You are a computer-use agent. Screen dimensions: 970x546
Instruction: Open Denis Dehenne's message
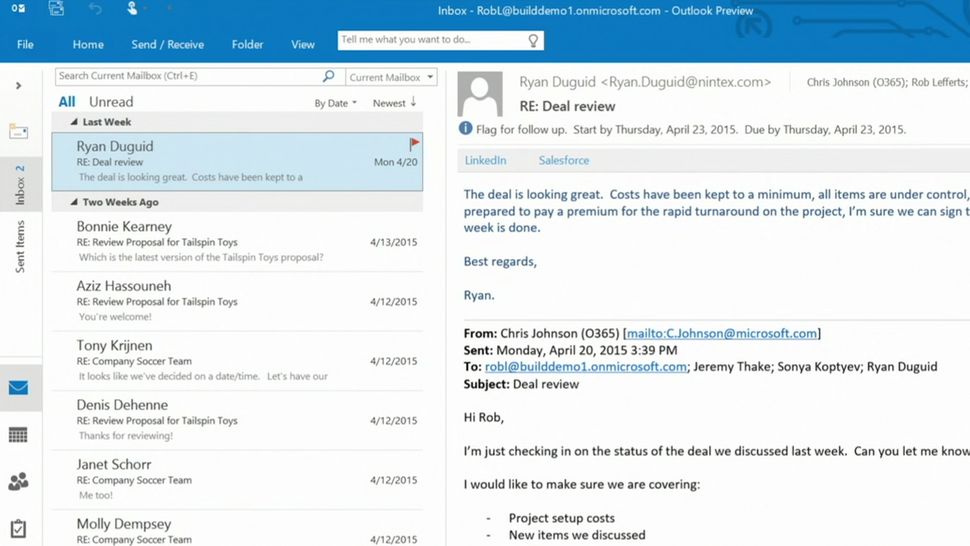coord(238,420)
